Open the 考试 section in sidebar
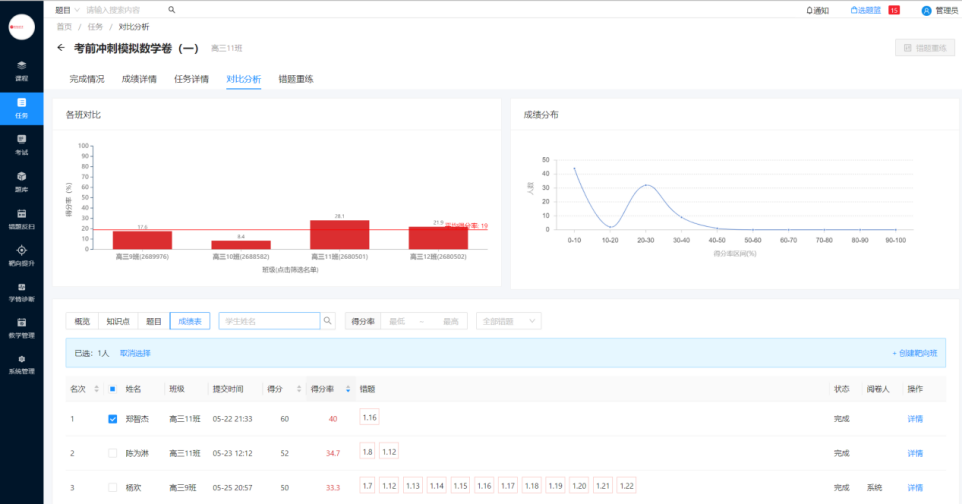Viewport: 962px width, 504px height. coord(21,145)
